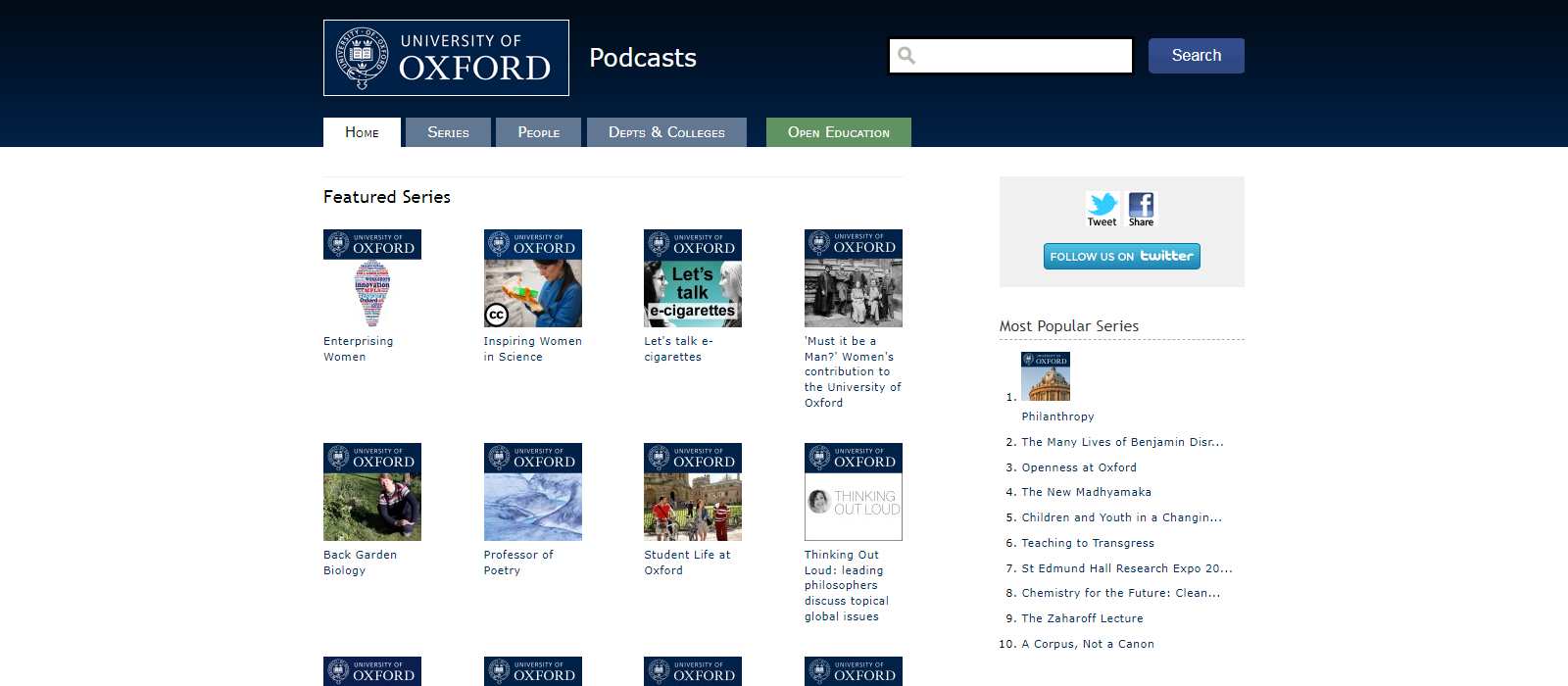Open Children and Youth in a Changin... link

(x=1121, y=517)
